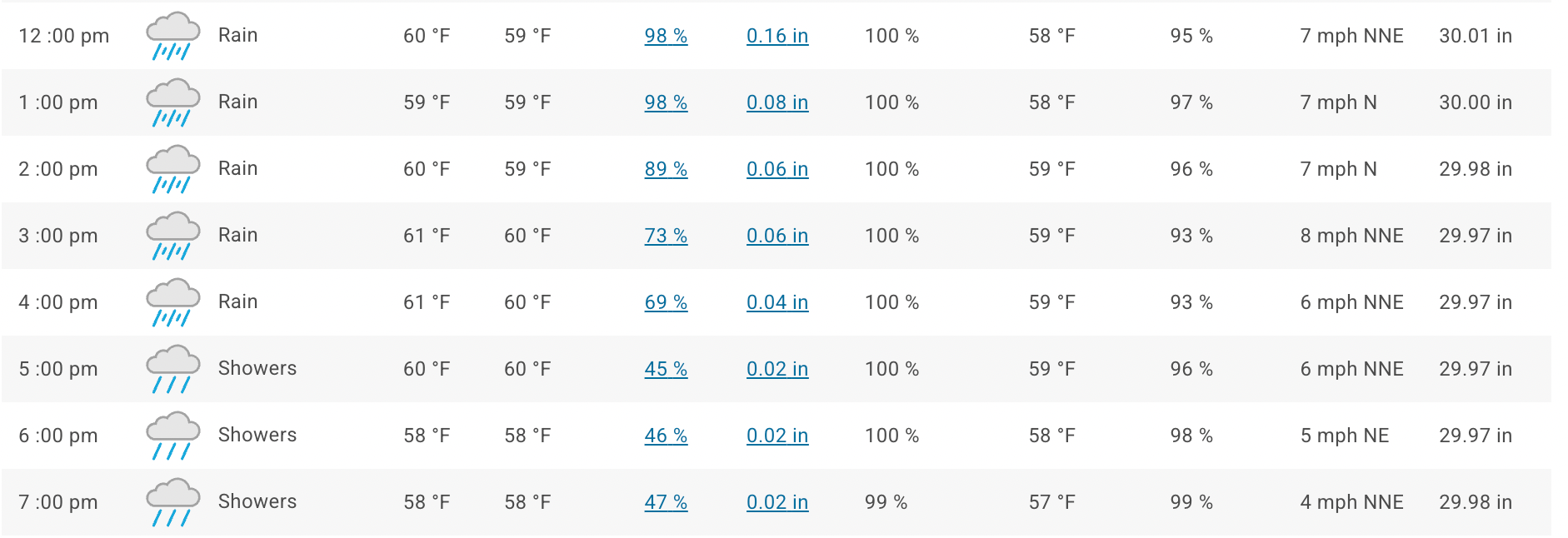1568x538 pixels.
Task: Click the 30.00 in pressure value
Action: [1475, 102]
